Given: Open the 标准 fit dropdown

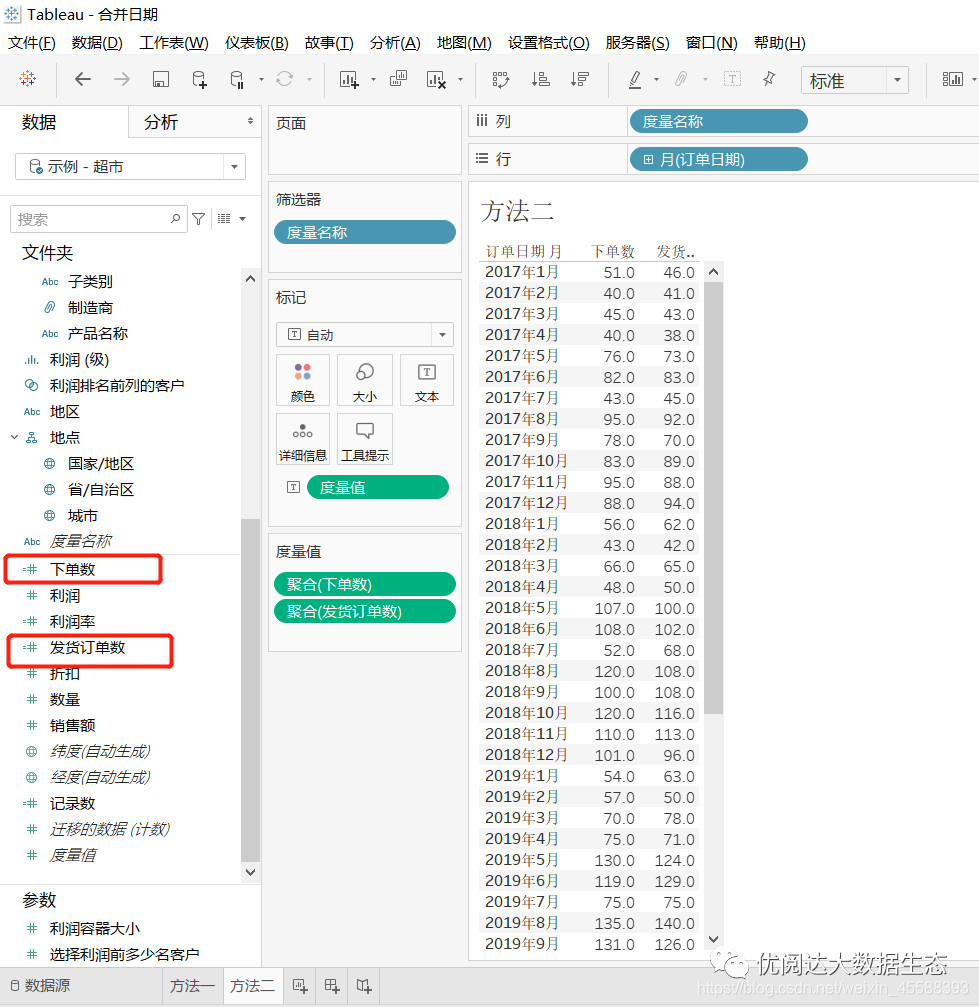Looking at the screenshot, I should (897, 81).
